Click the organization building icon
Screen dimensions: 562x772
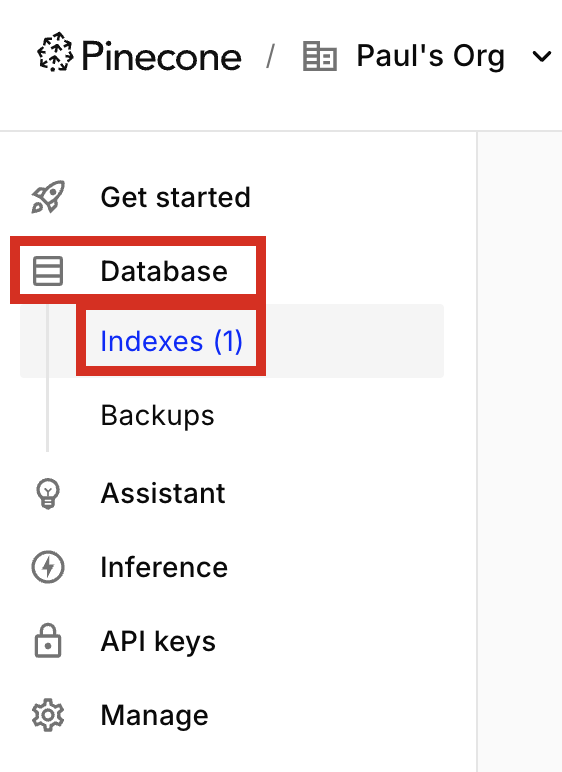click(320, 56)
